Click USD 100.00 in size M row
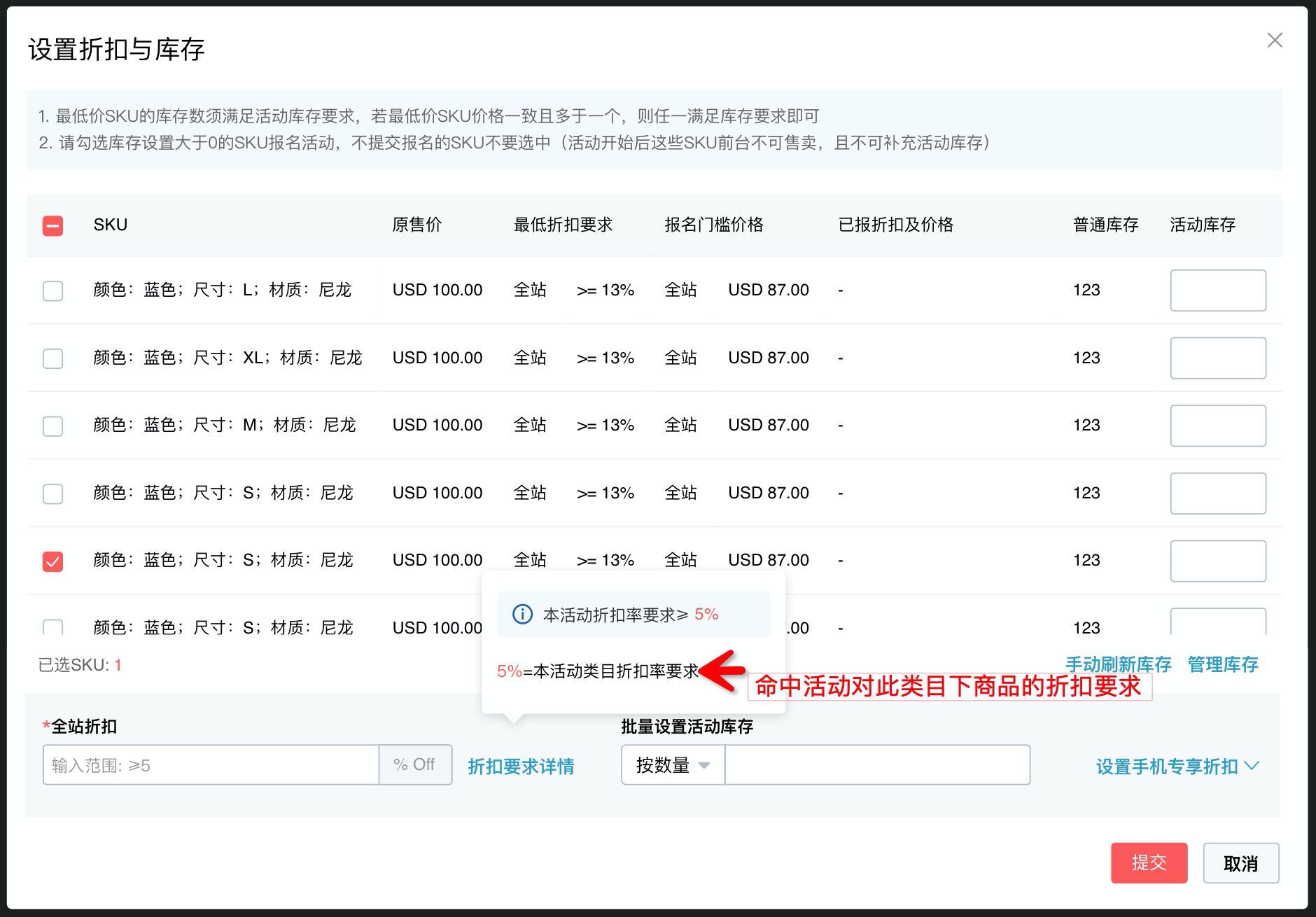The height and width of the screenshot is (917, 1316). (x=437, y=425)
